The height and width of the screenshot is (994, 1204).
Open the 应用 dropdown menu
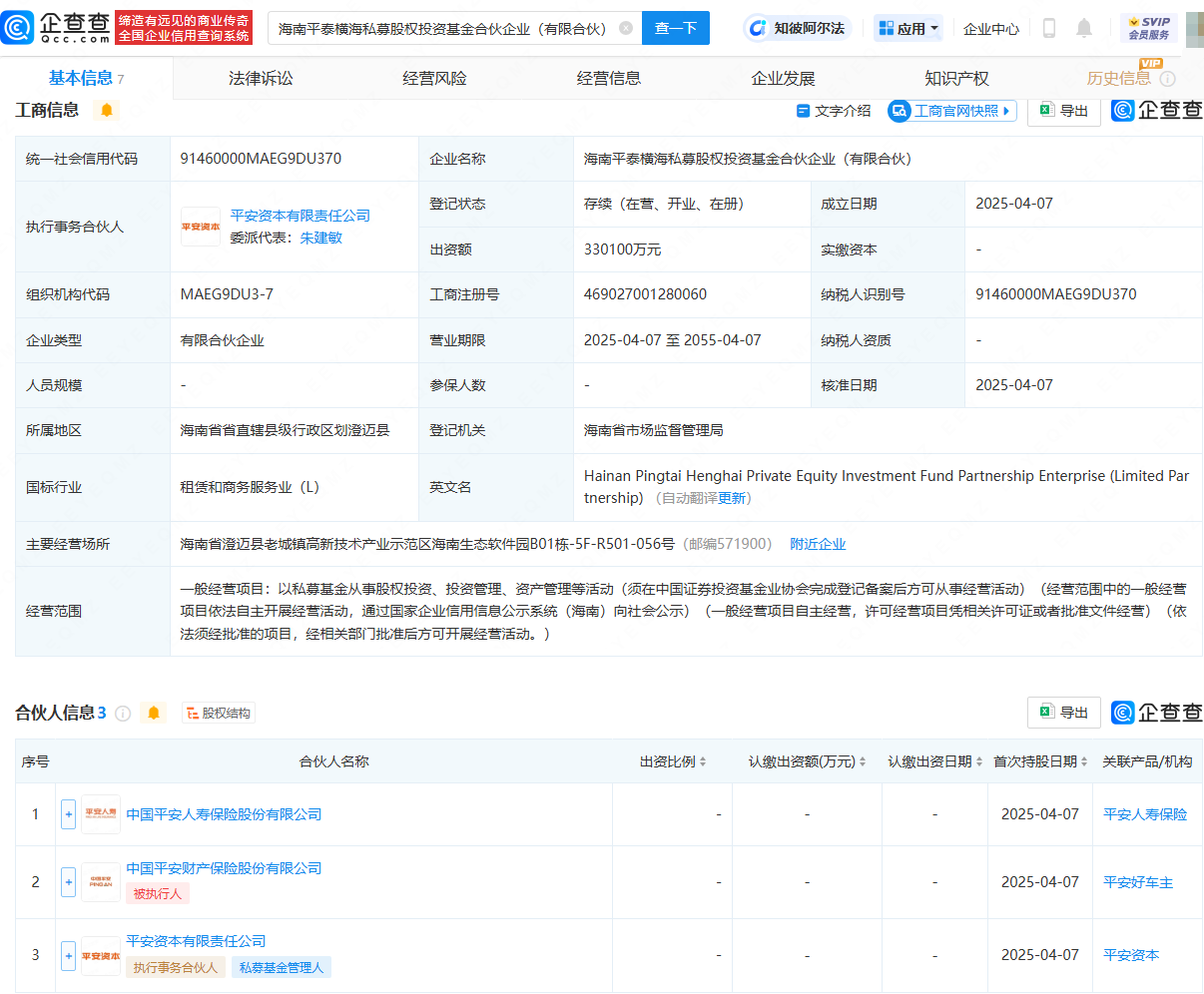[x=907, y=28]
